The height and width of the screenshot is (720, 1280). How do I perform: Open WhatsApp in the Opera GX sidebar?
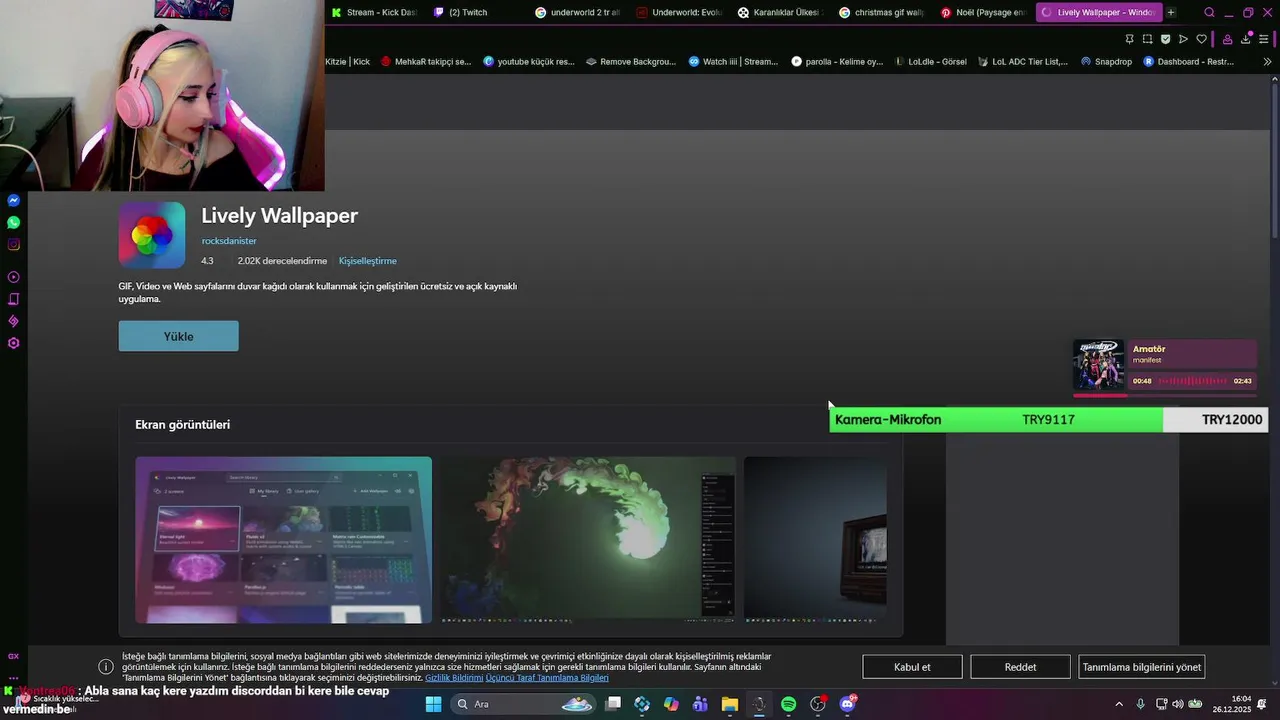point(14,222)
